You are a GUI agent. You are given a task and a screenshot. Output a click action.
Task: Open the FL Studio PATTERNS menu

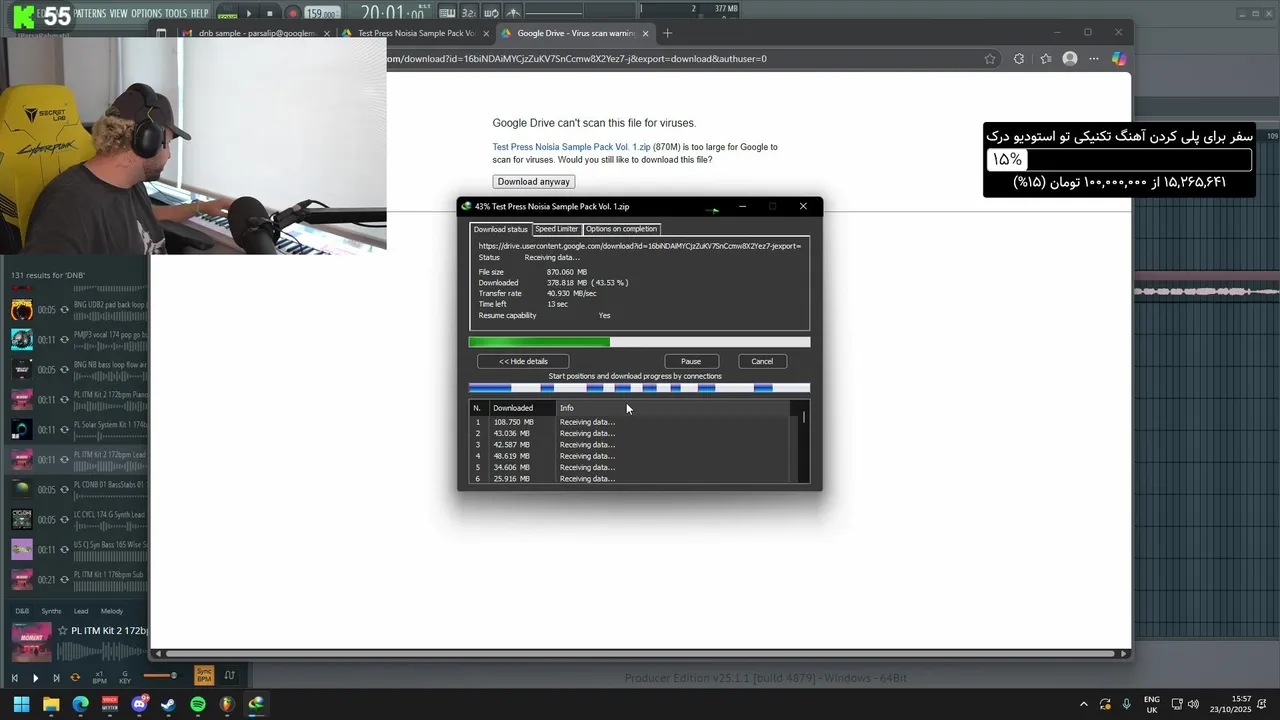tap(90, 13)
